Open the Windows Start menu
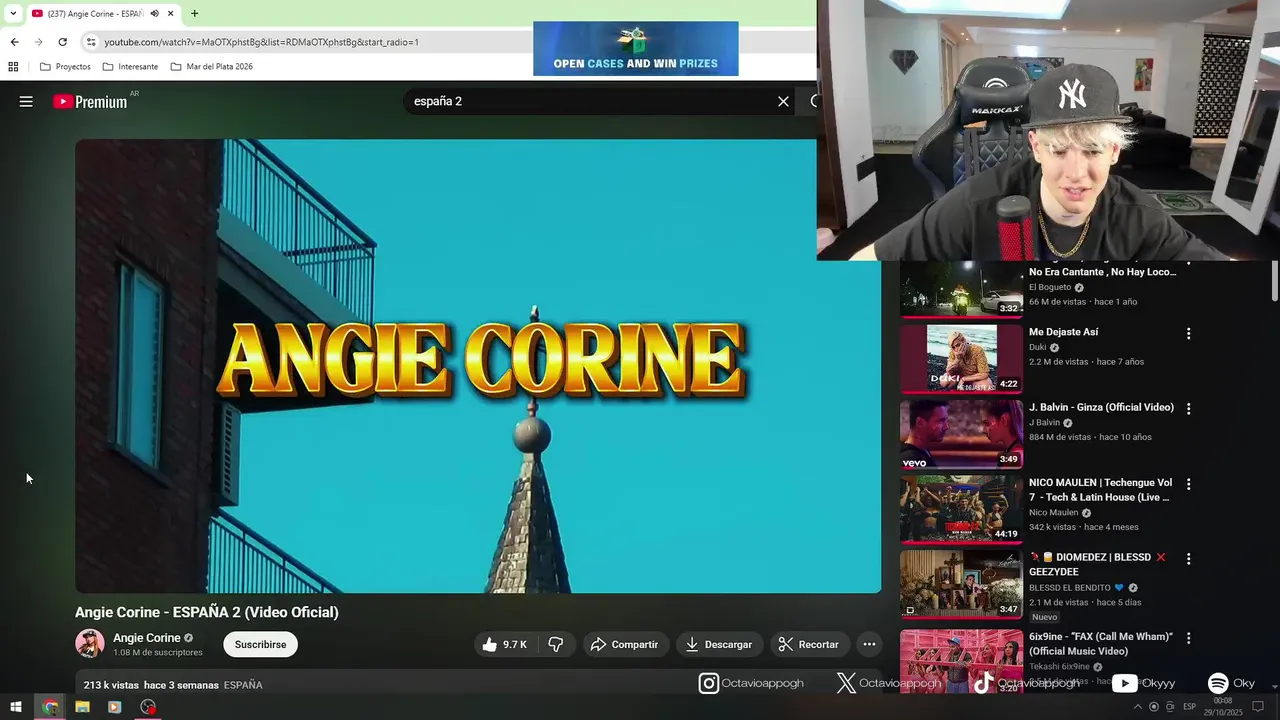The height and width of the screenshot is (720, 1280). coord(16,707)
